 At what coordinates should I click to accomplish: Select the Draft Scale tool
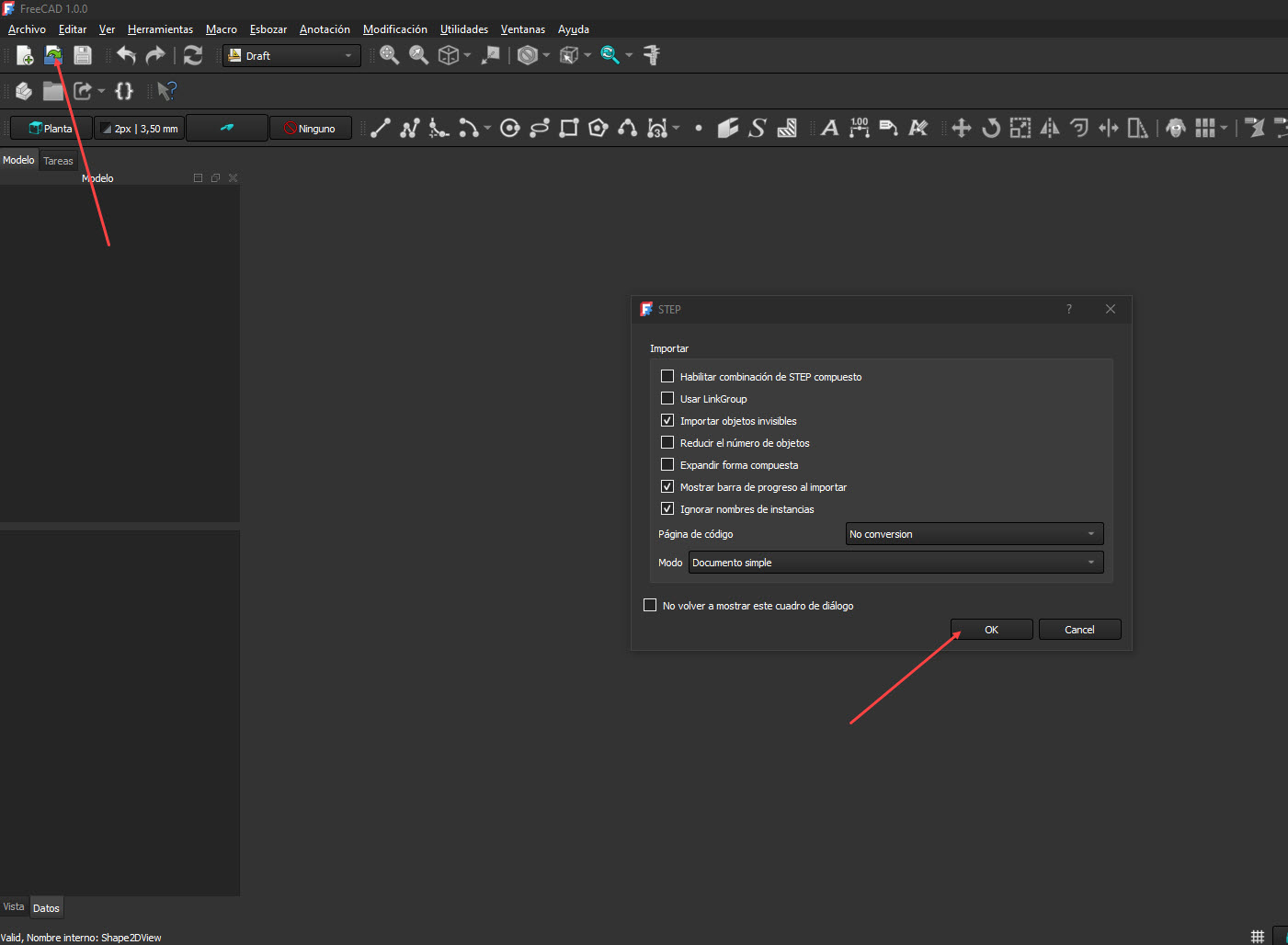point(1020,128)
